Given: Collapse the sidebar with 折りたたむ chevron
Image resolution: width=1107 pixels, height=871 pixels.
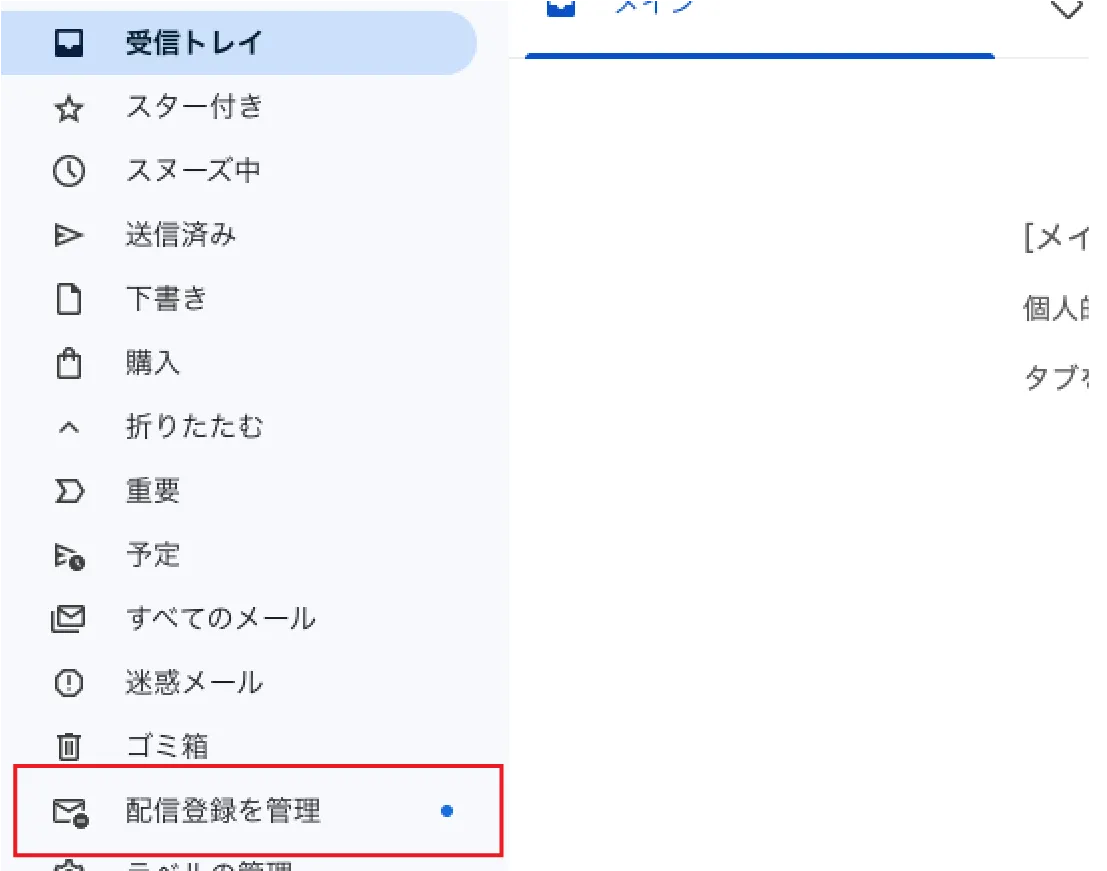Looking at the screenshot, I should click(x=68, y=426).
